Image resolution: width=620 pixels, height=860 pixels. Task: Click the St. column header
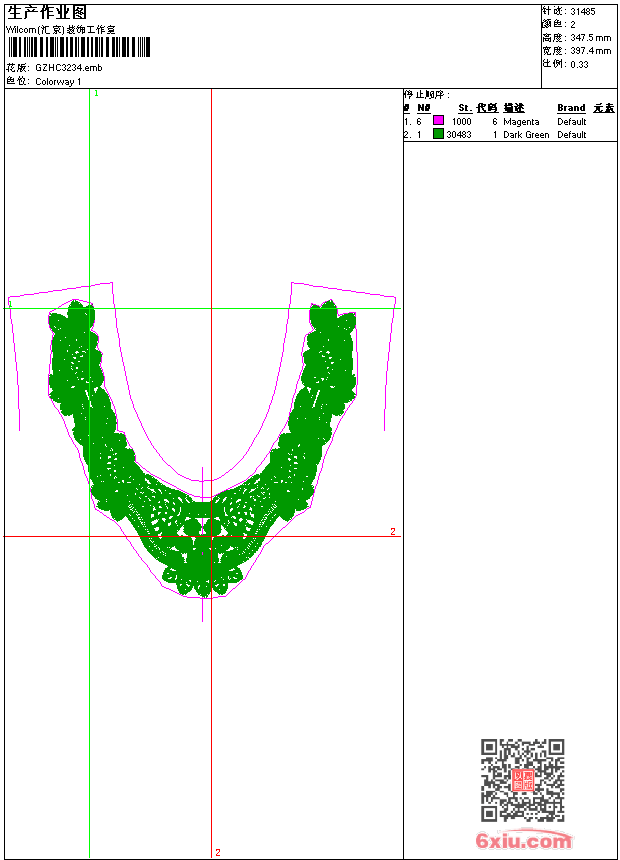[465, 108]
